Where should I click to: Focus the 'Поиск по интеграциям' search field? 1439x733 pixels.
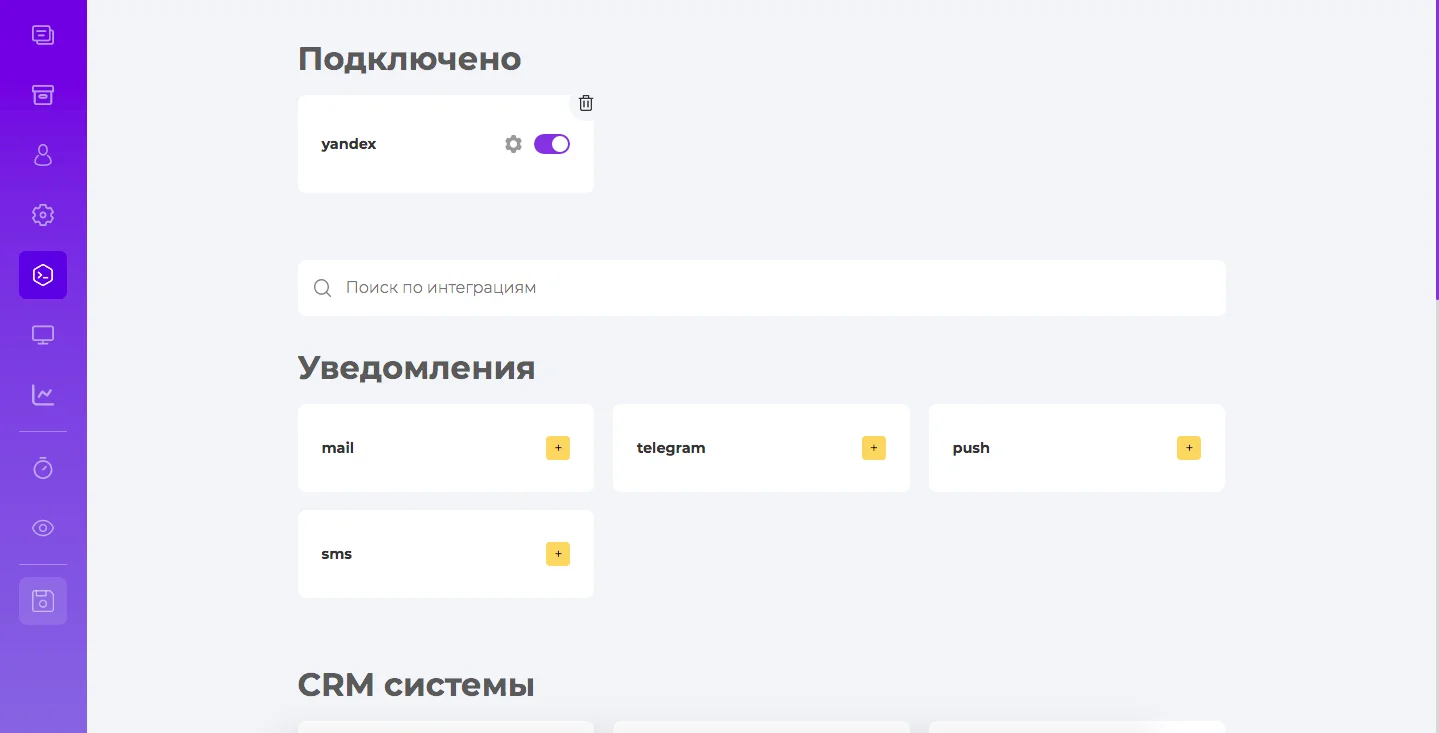pos(762,288)
